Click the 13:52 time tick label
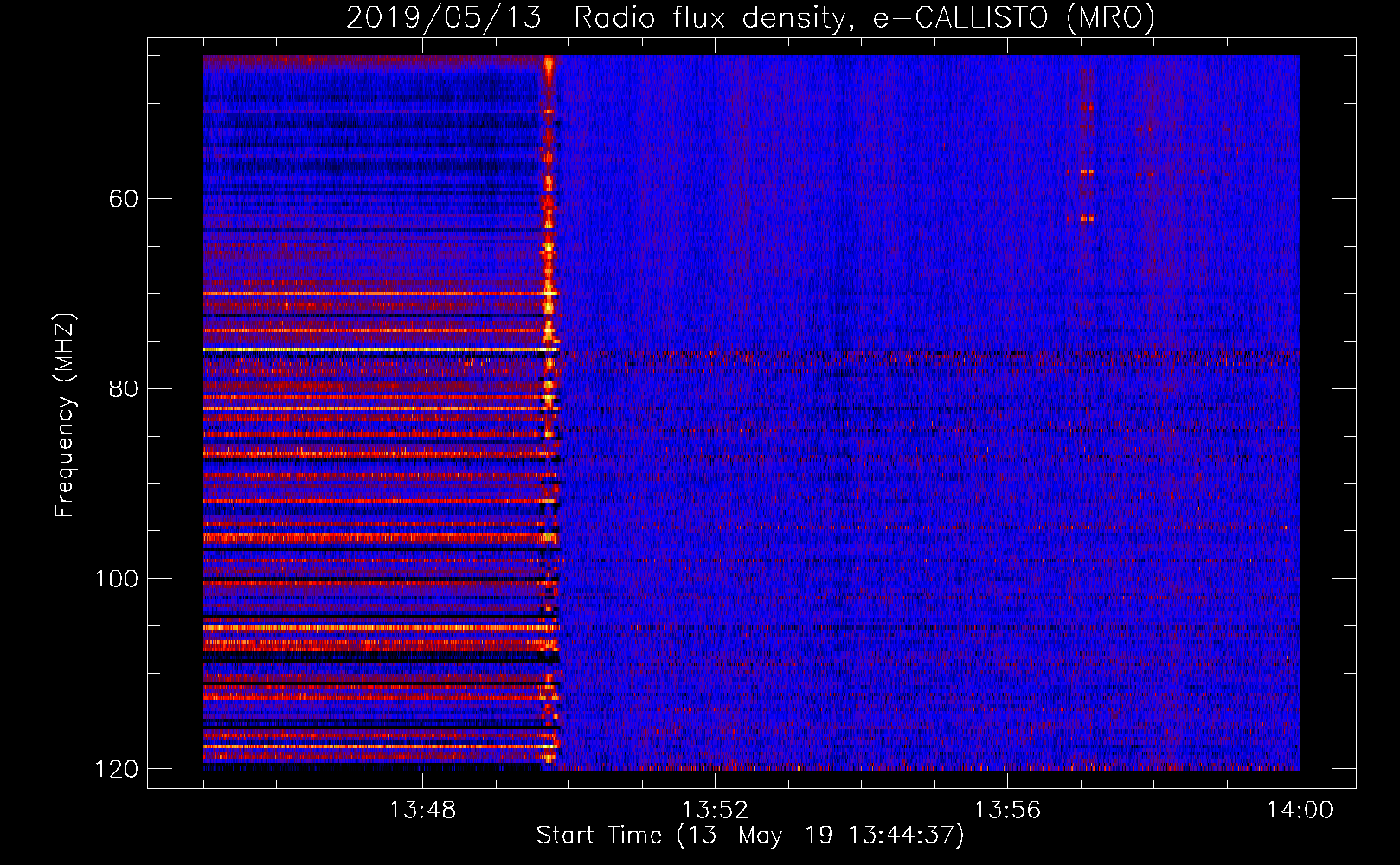 click(715, 810)
